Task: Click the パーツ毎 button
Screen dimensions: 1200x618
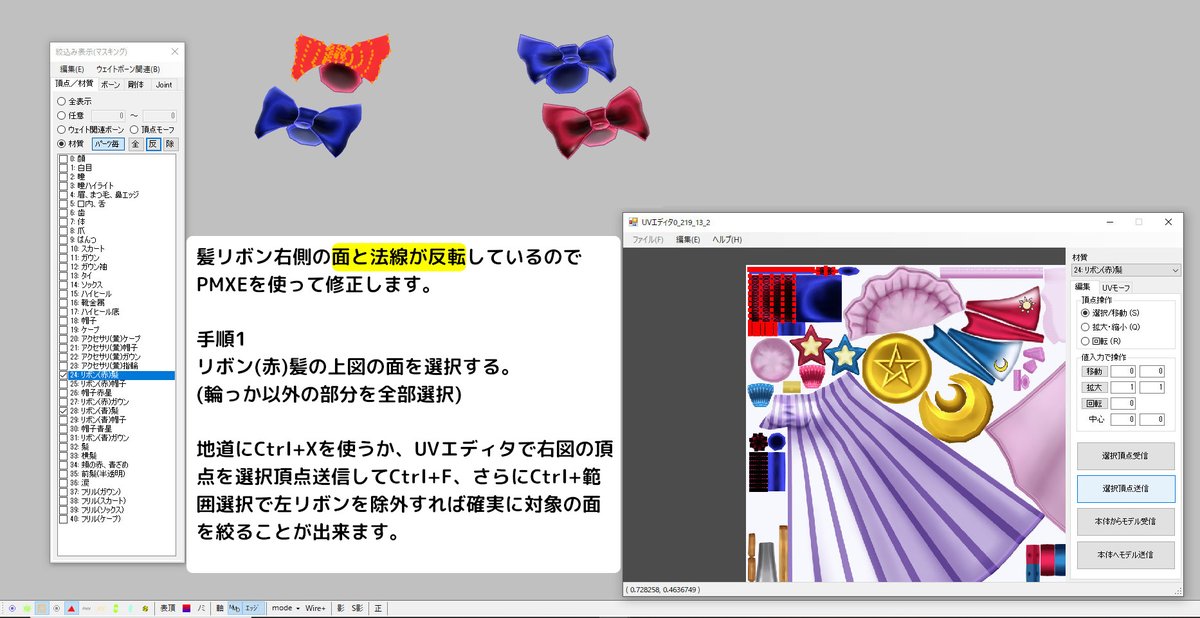Action: coord(108,143)
